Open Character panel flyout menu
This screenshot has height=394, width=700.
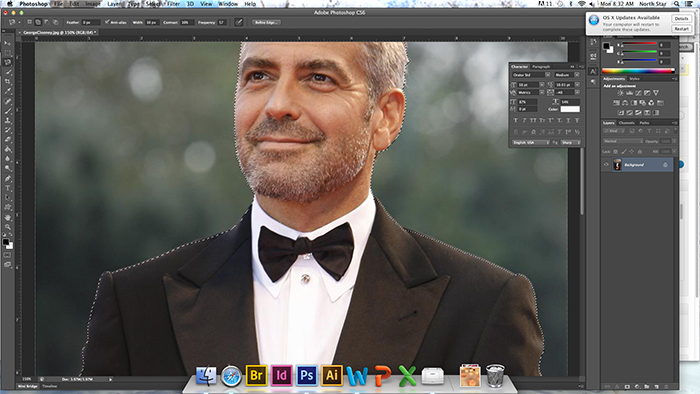pos(581,66)
